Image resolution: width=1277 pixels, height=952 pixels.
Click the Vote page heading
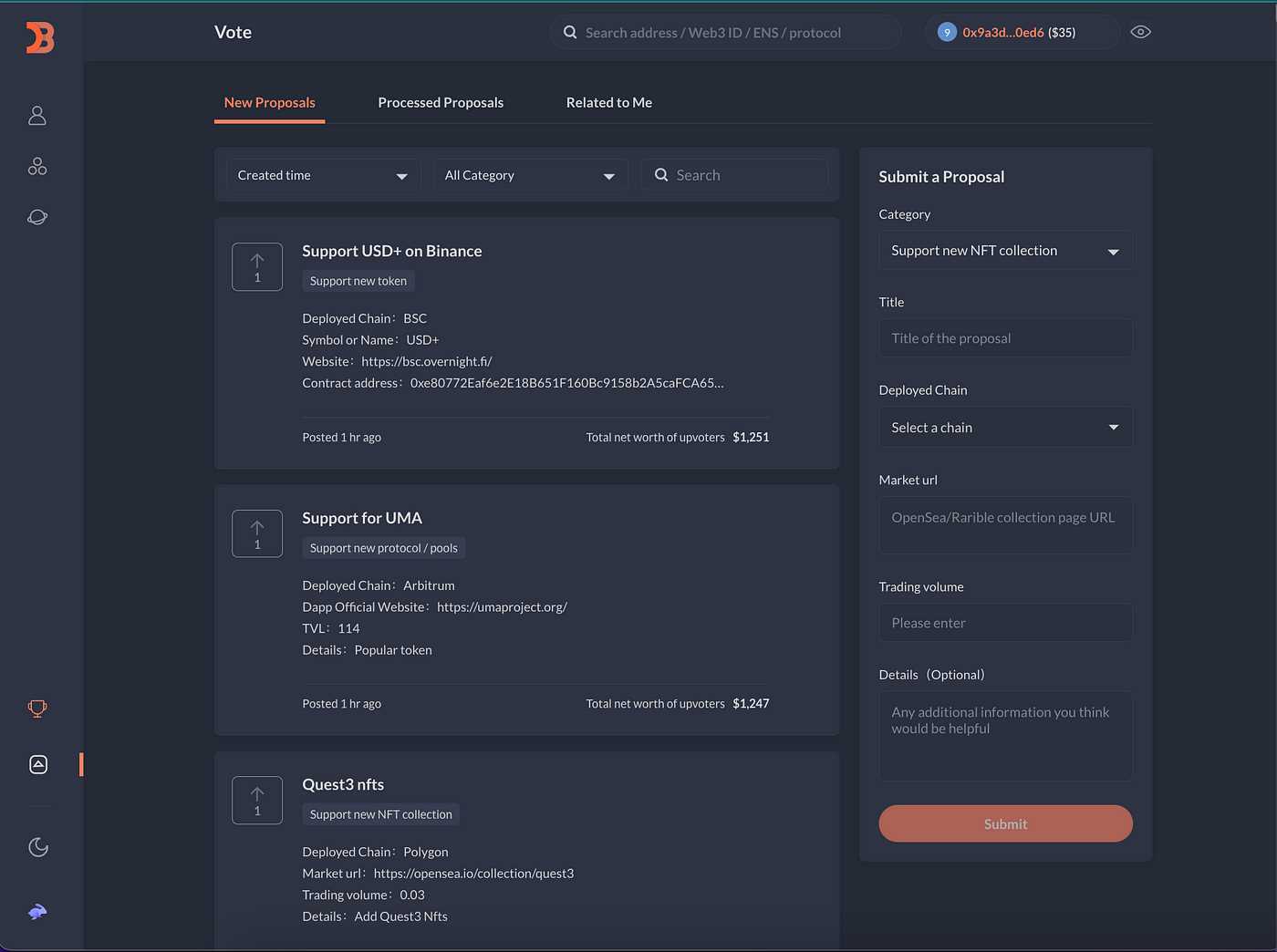point(233,32)
